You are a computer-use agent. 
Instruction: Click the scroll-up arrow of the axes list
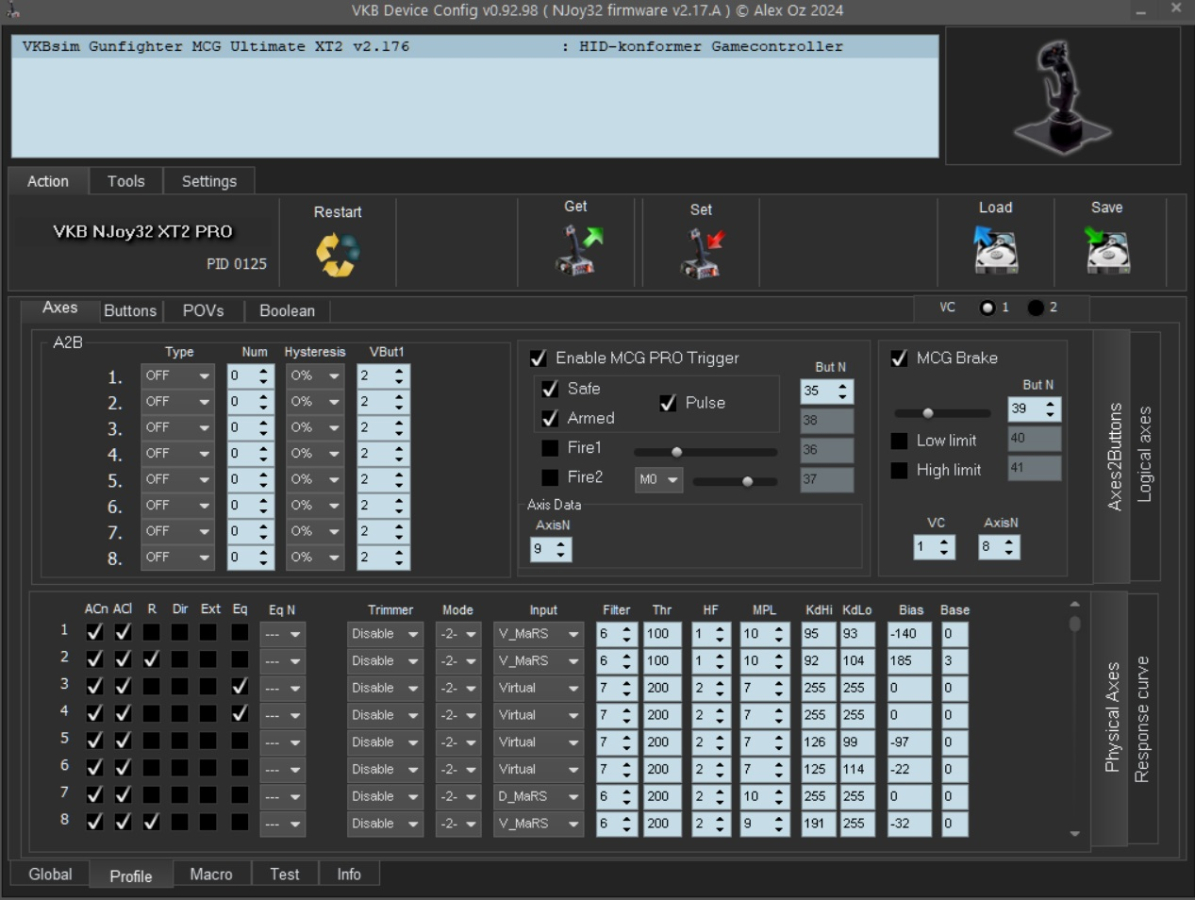click(x=1075, y=604)
